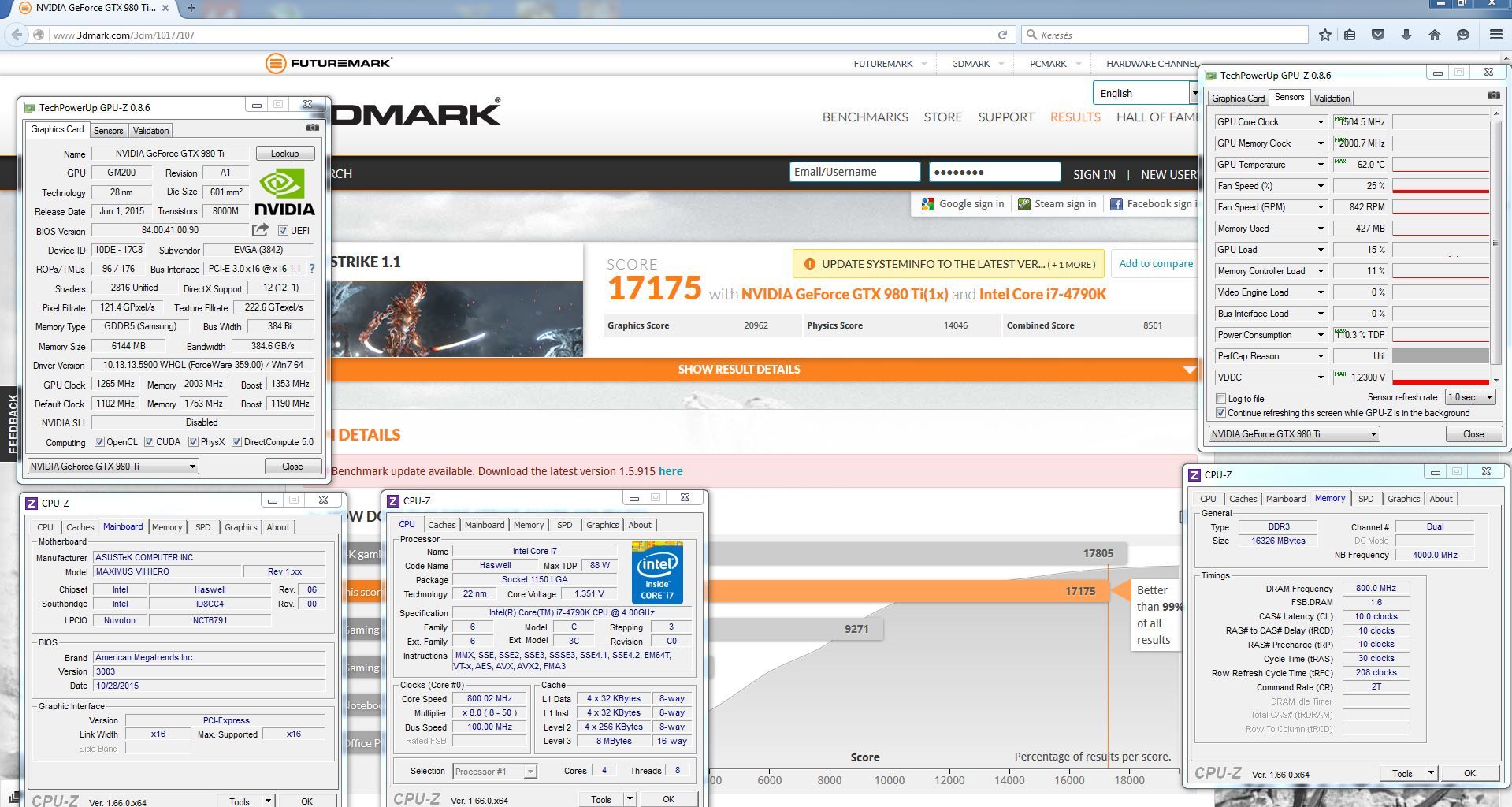
Task: Open the Graphics tab in the Memory CPU-Z window
Action: (1404, 499)
